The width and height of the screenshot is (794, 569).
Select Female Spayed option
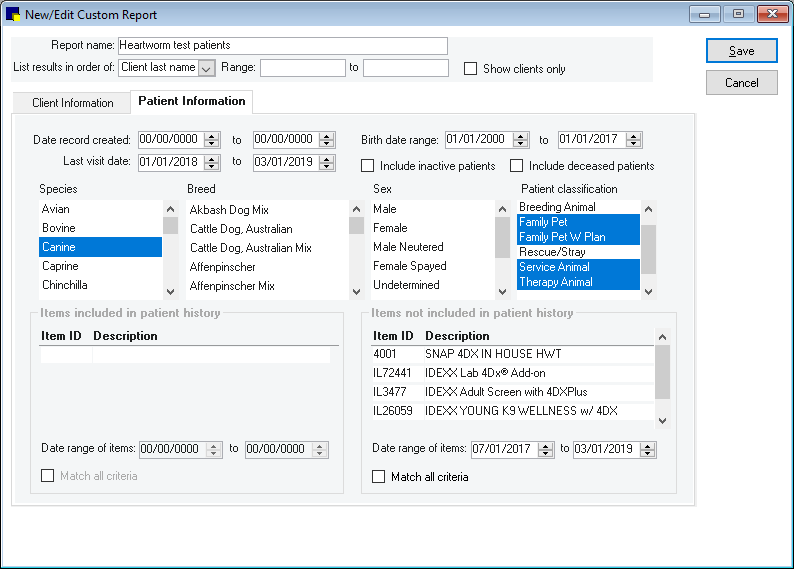(x=432, y=266)
